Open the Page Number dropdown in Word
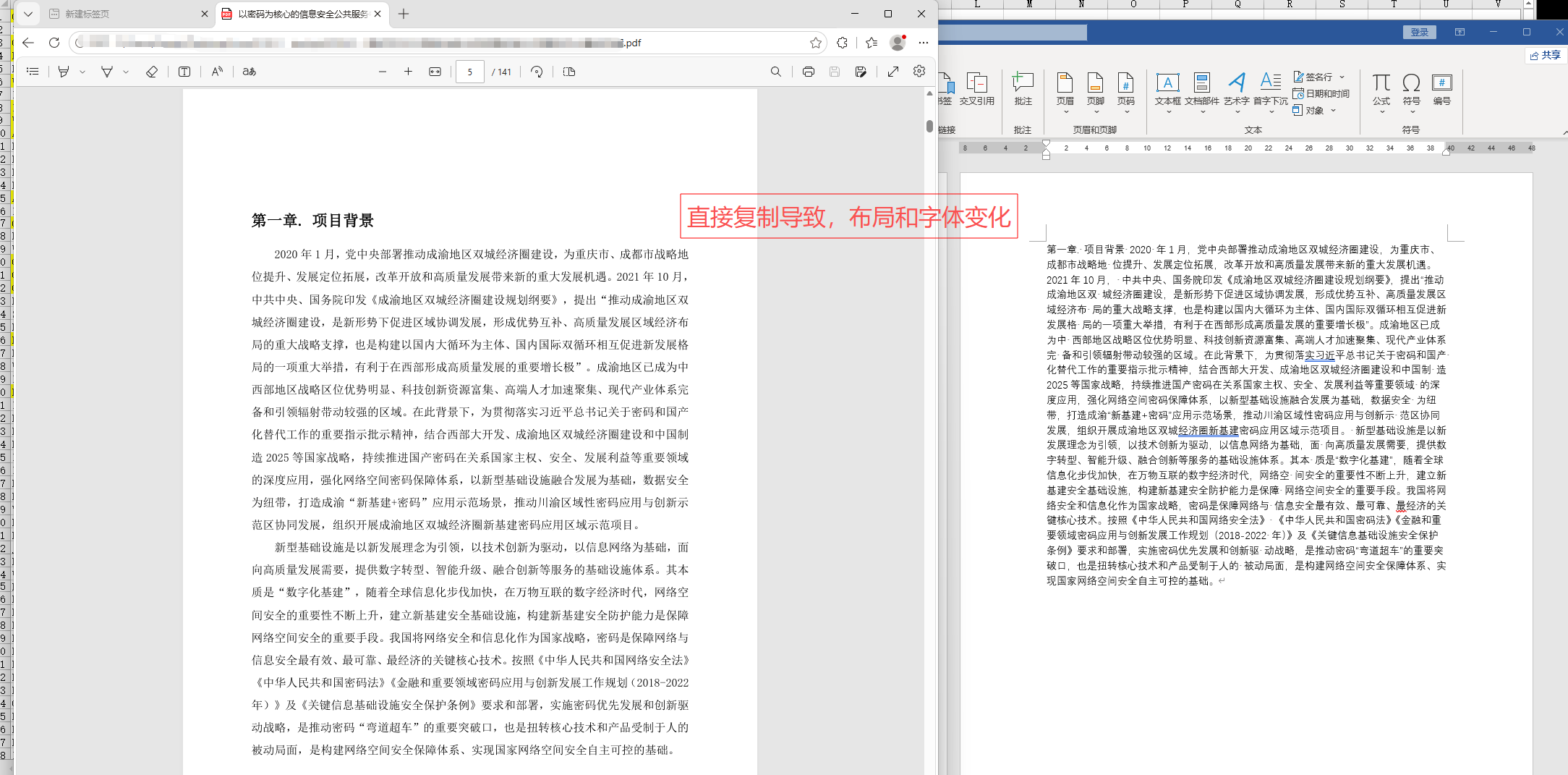The image size is (1568, 775). (x=1125, y=93)
